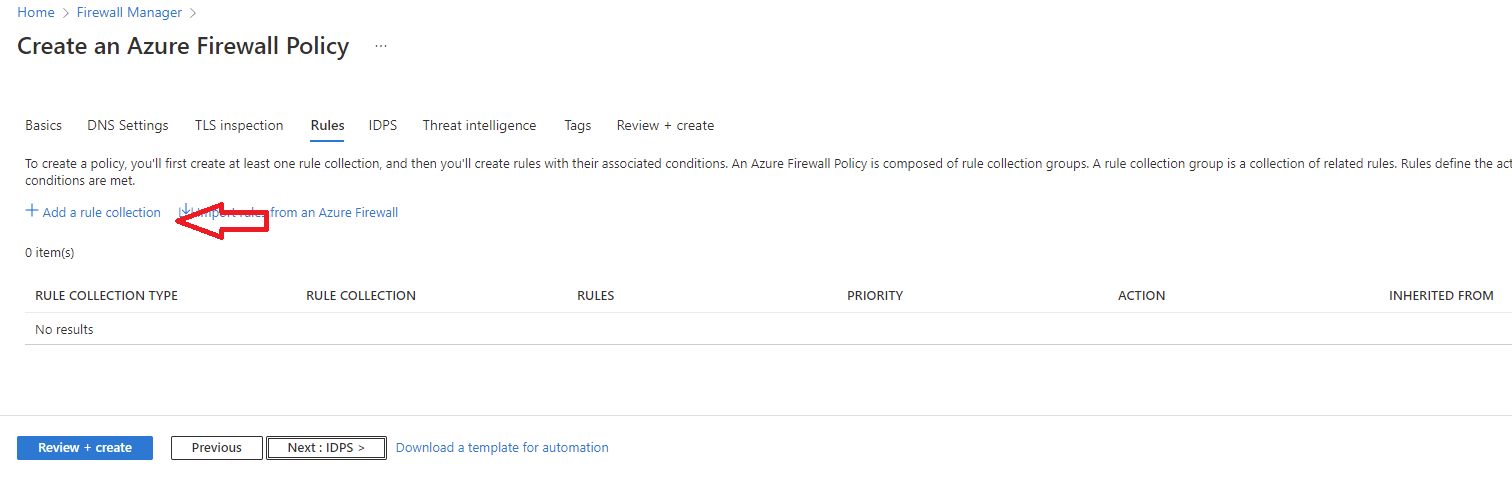This screenshot has height=483, width=1512.
Task: Proceed with the Next : IDPS button
Action: click(326, 447)
